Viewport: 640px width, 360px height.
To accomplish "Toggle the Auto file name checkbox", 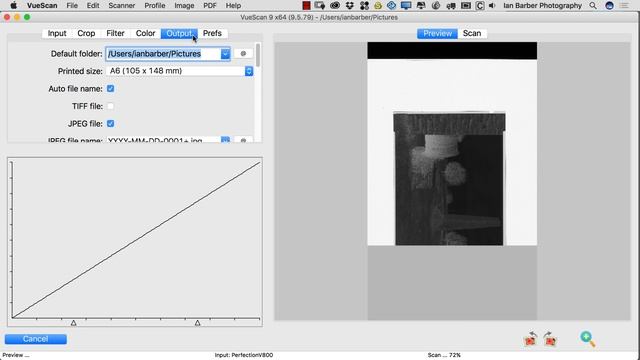I will 110,89.
